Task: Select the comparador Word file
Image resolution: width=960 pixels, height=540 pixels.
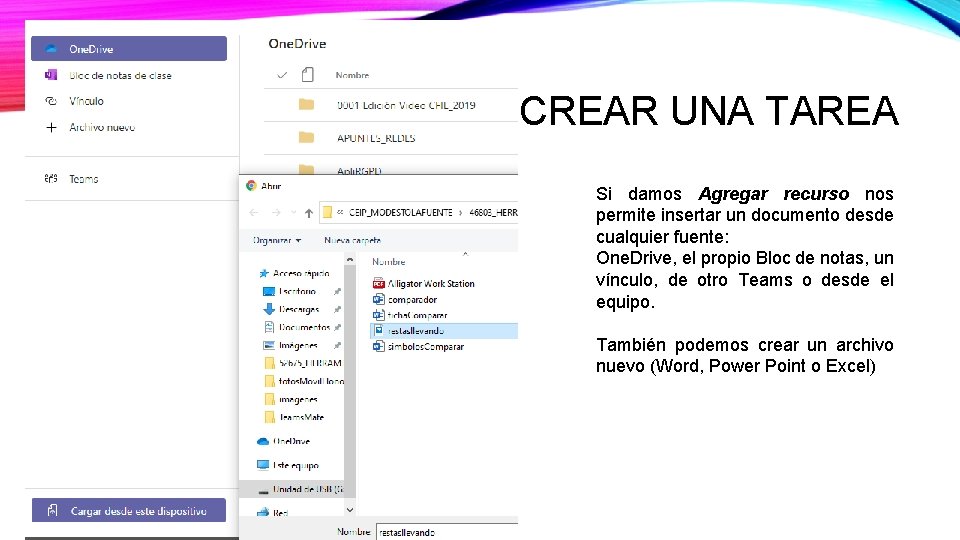Action: [412, 299]
